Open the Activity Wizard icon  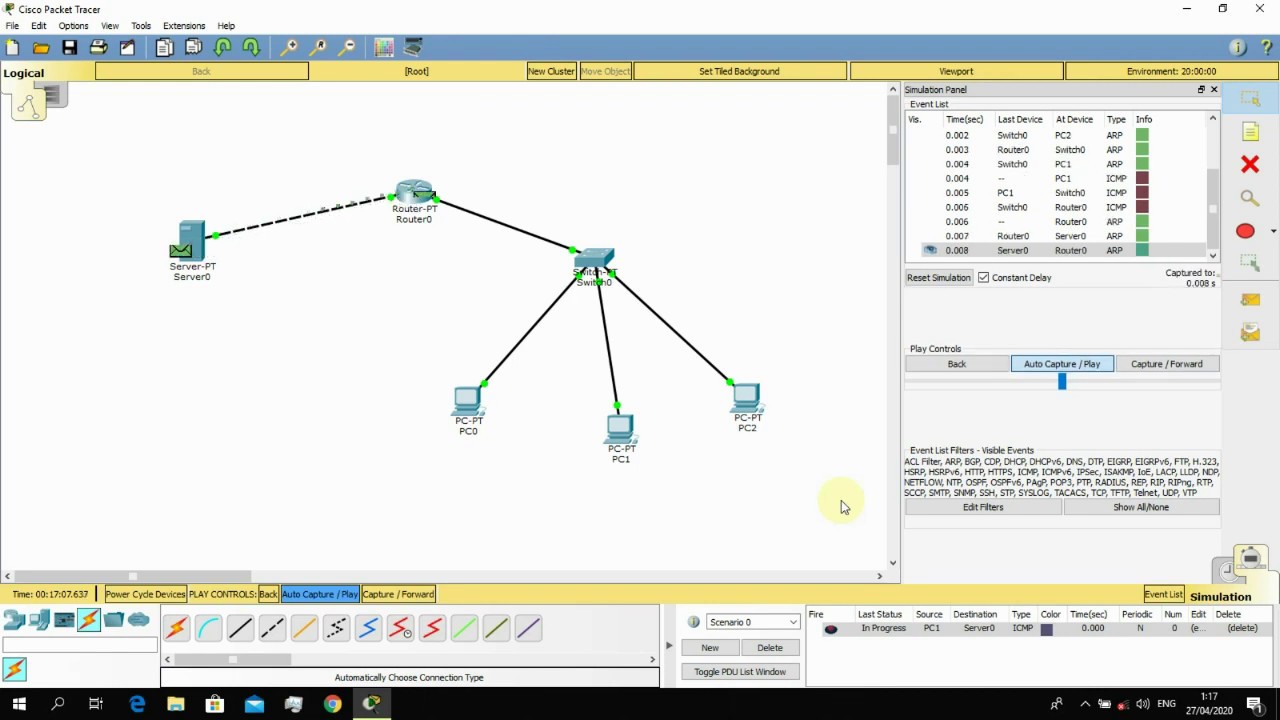point(127,47)
